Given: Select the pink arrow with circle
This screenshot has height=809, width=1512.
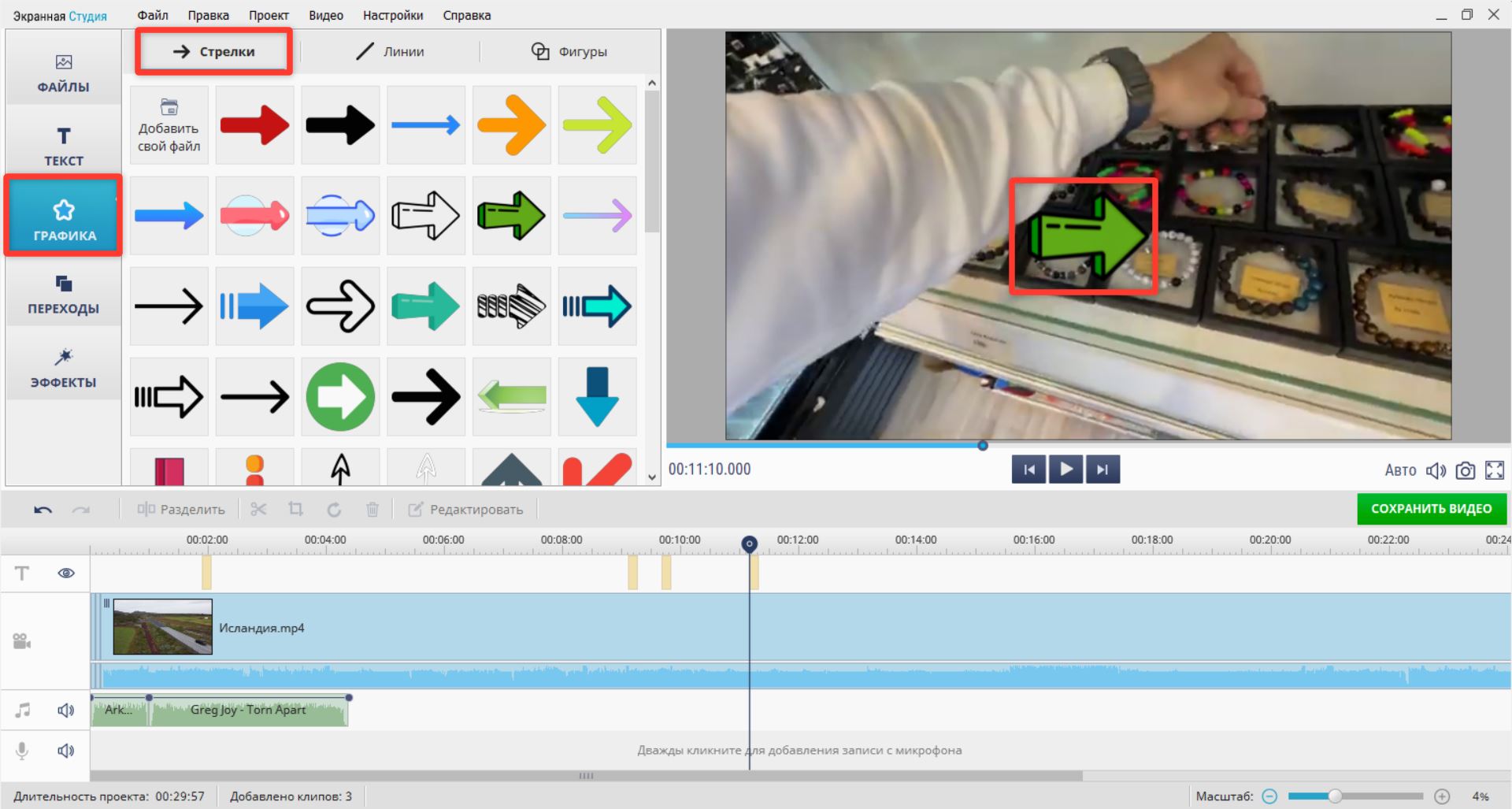Looking at the screenshot, I should pos(255,215).
